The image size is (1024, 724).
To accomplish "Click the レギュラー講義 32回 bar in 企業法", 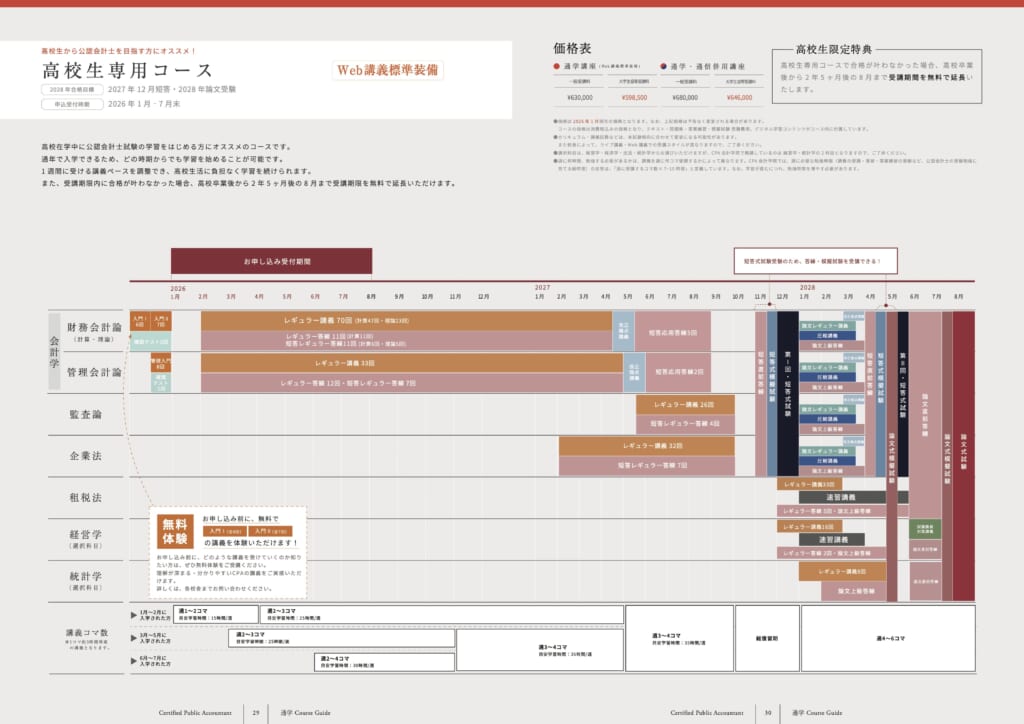I will (647, 446).
